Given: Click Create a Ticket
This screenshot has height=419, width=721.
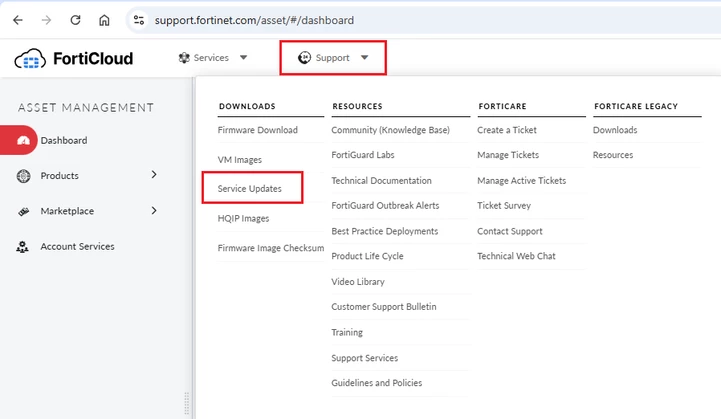Looking at the screenshot, I should 507,130.
